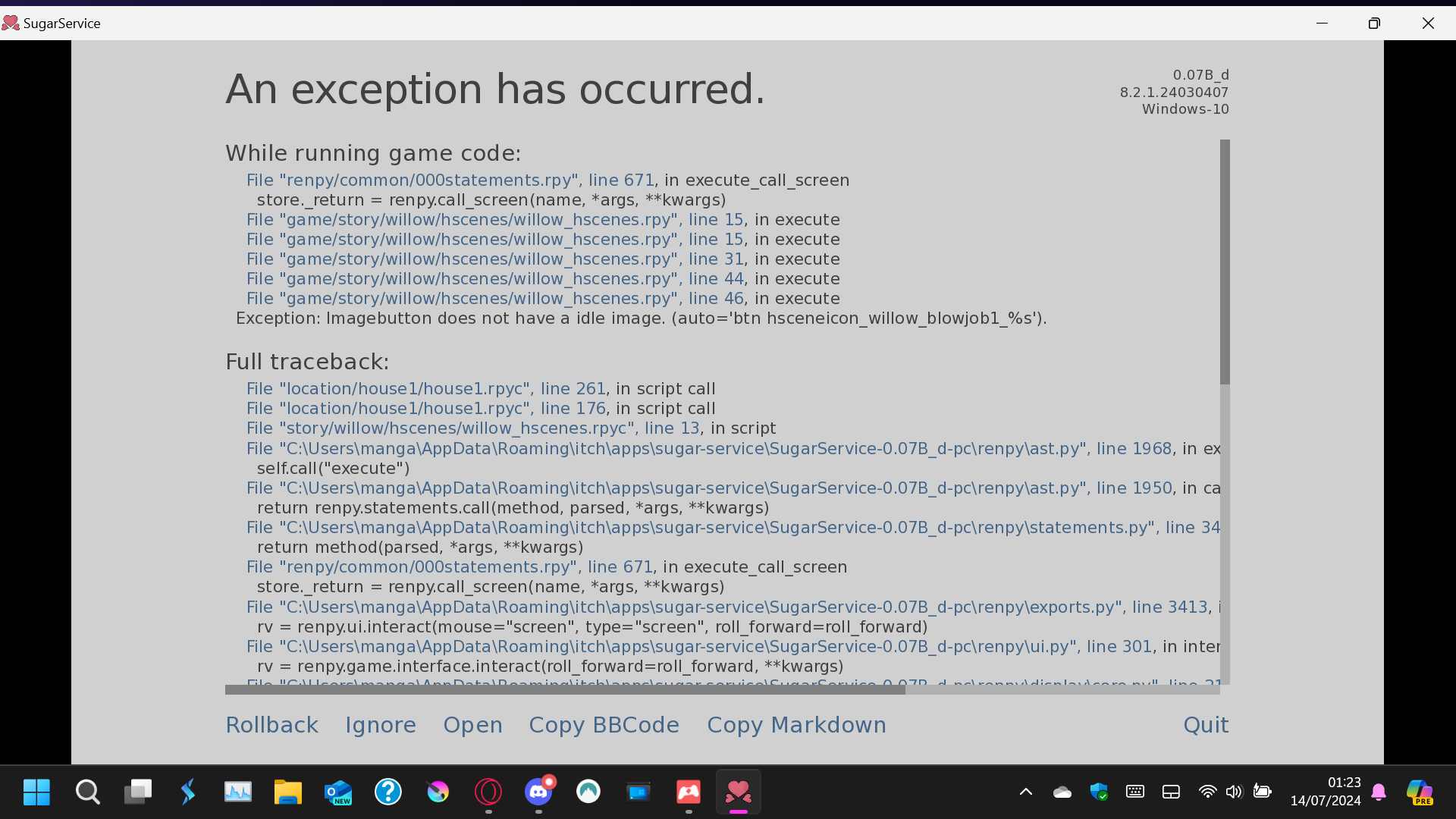The image size is (1456, 819).
Task: Open OneDrive cloud tray icon
Action: click(1062, 792)
